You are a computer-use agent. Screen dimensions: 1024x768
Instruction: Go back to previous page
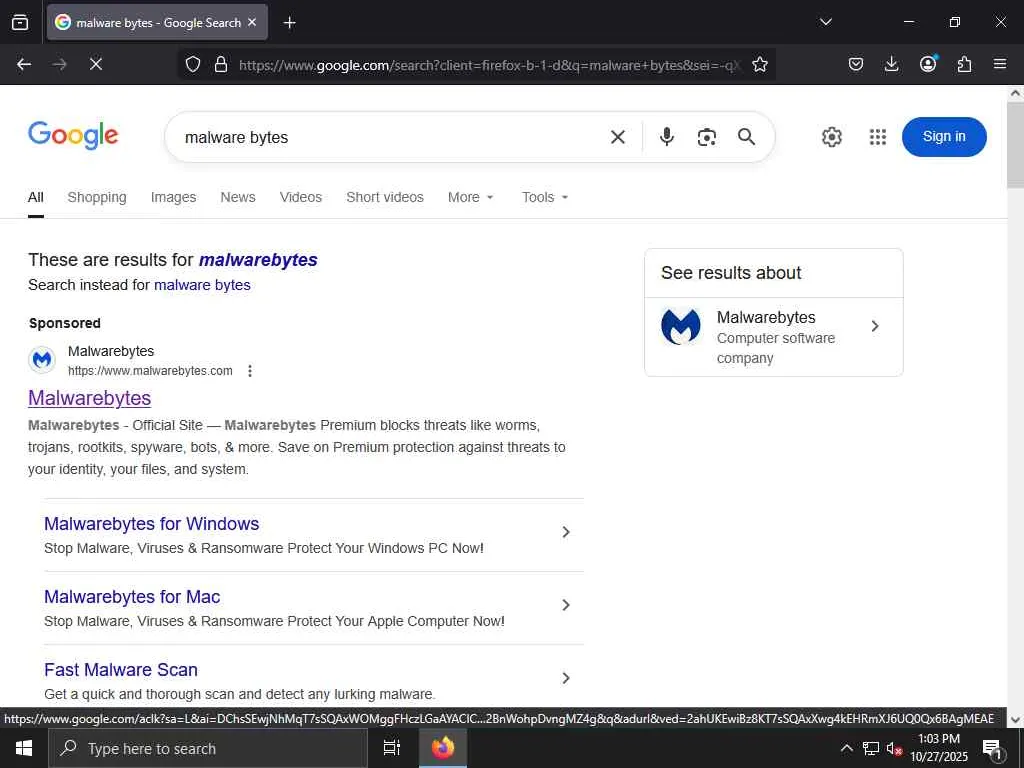[24, 64]
